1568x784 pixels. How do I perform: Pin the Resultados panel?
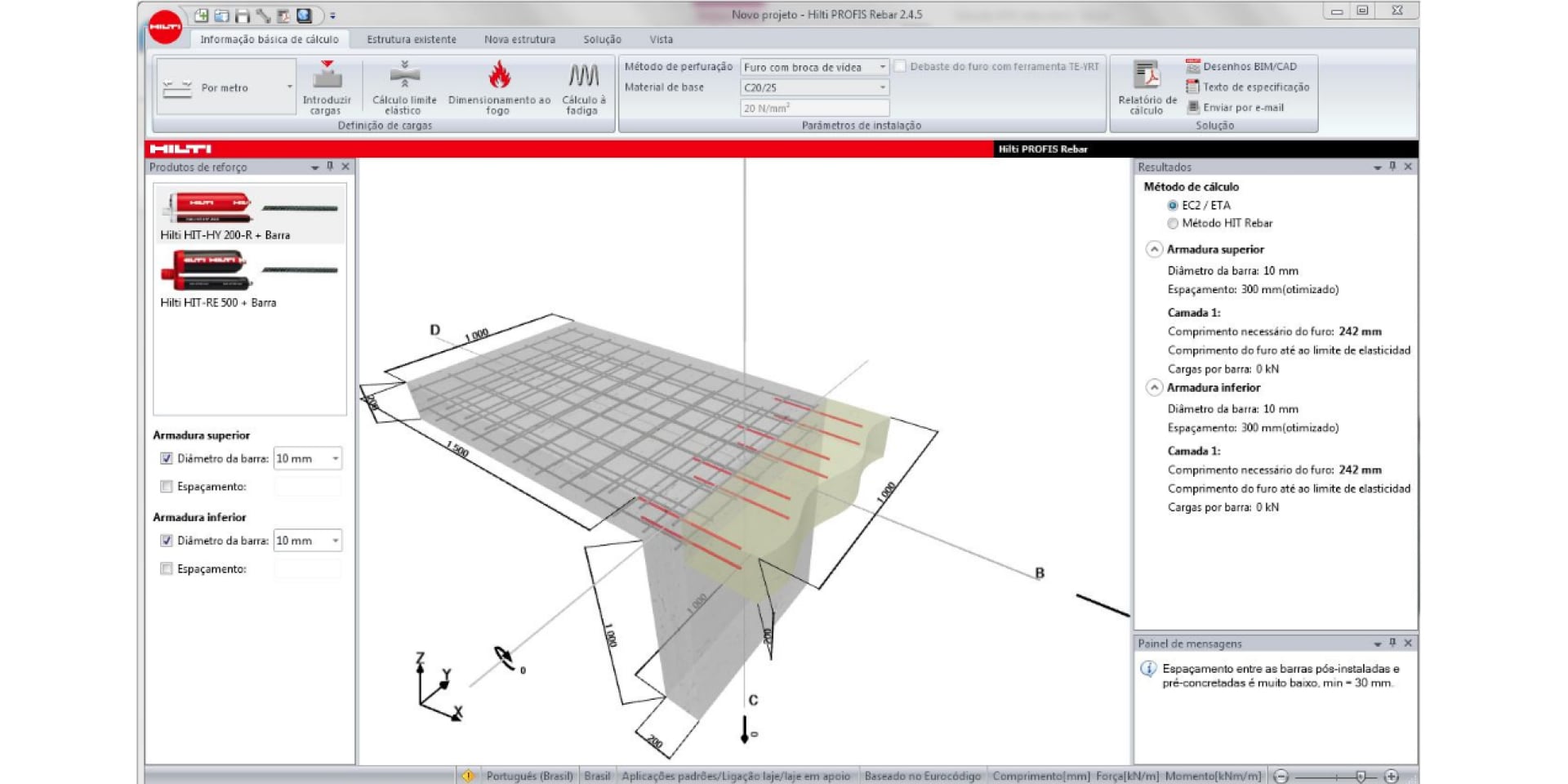tap(1392, 167)
